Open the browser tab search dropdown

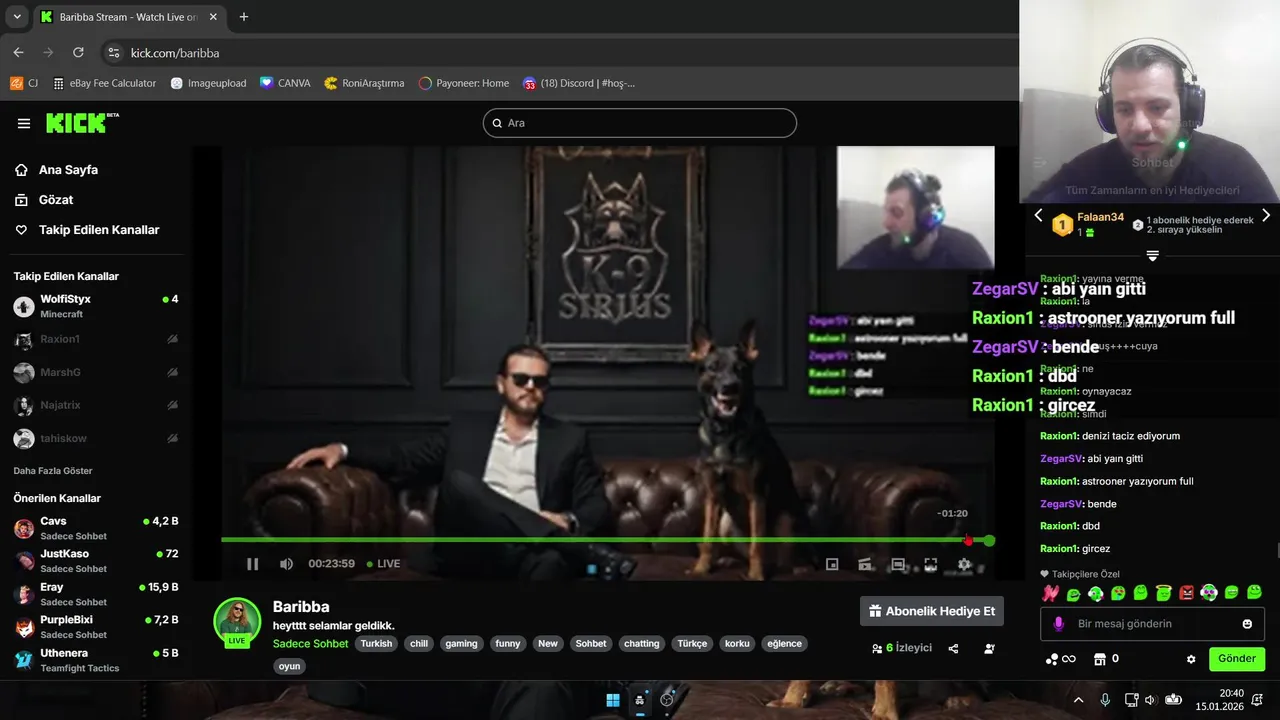point(17,17)
